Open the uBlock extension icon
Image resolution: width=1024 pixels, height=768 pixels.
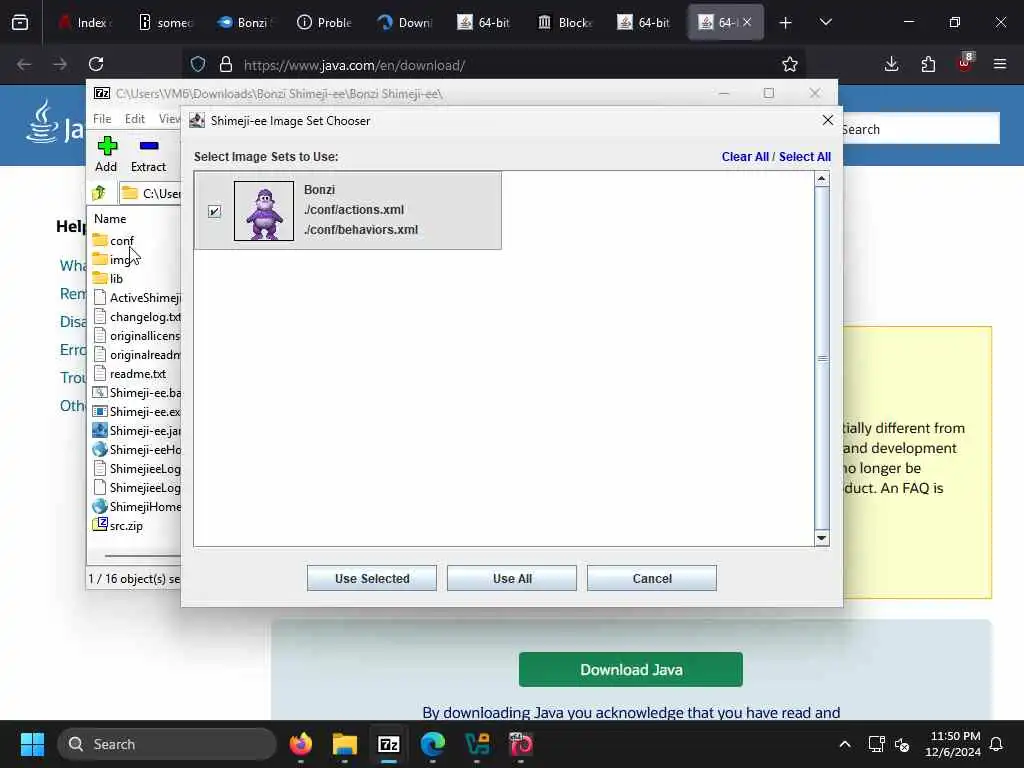965,64
